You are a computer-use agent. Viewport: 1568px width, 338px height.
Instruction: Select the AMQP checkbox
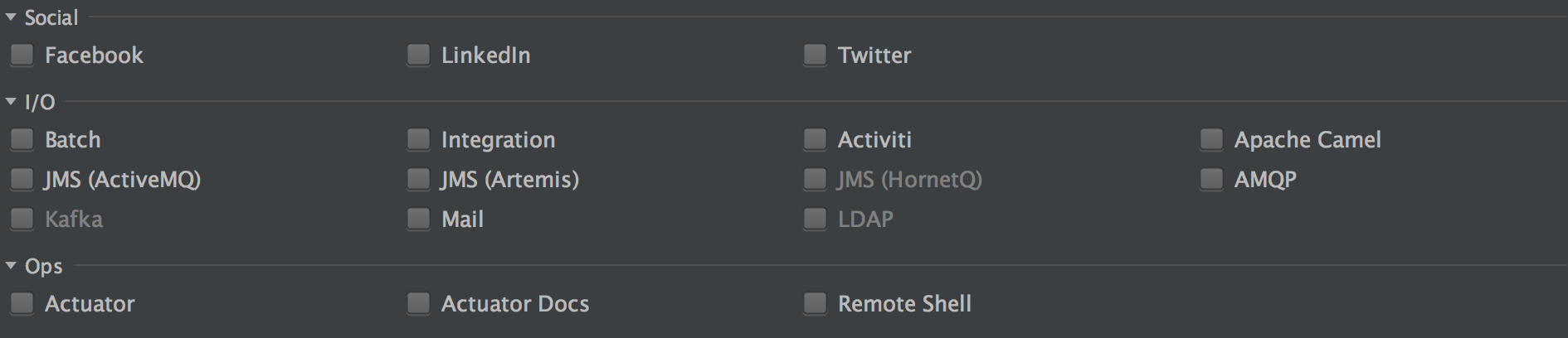1211,180
